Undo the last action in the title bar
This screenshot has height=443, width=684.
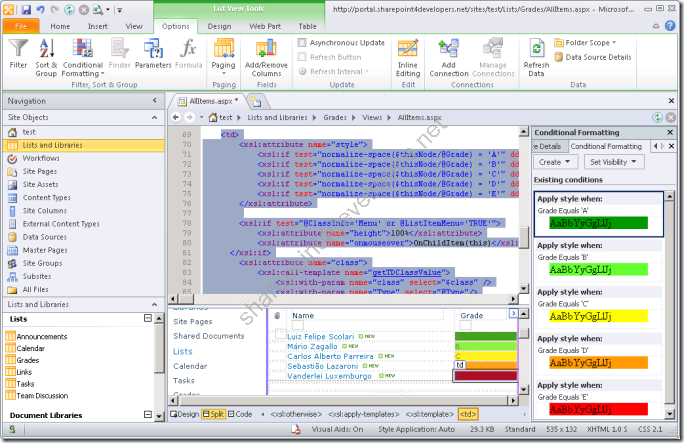(40, 9)
